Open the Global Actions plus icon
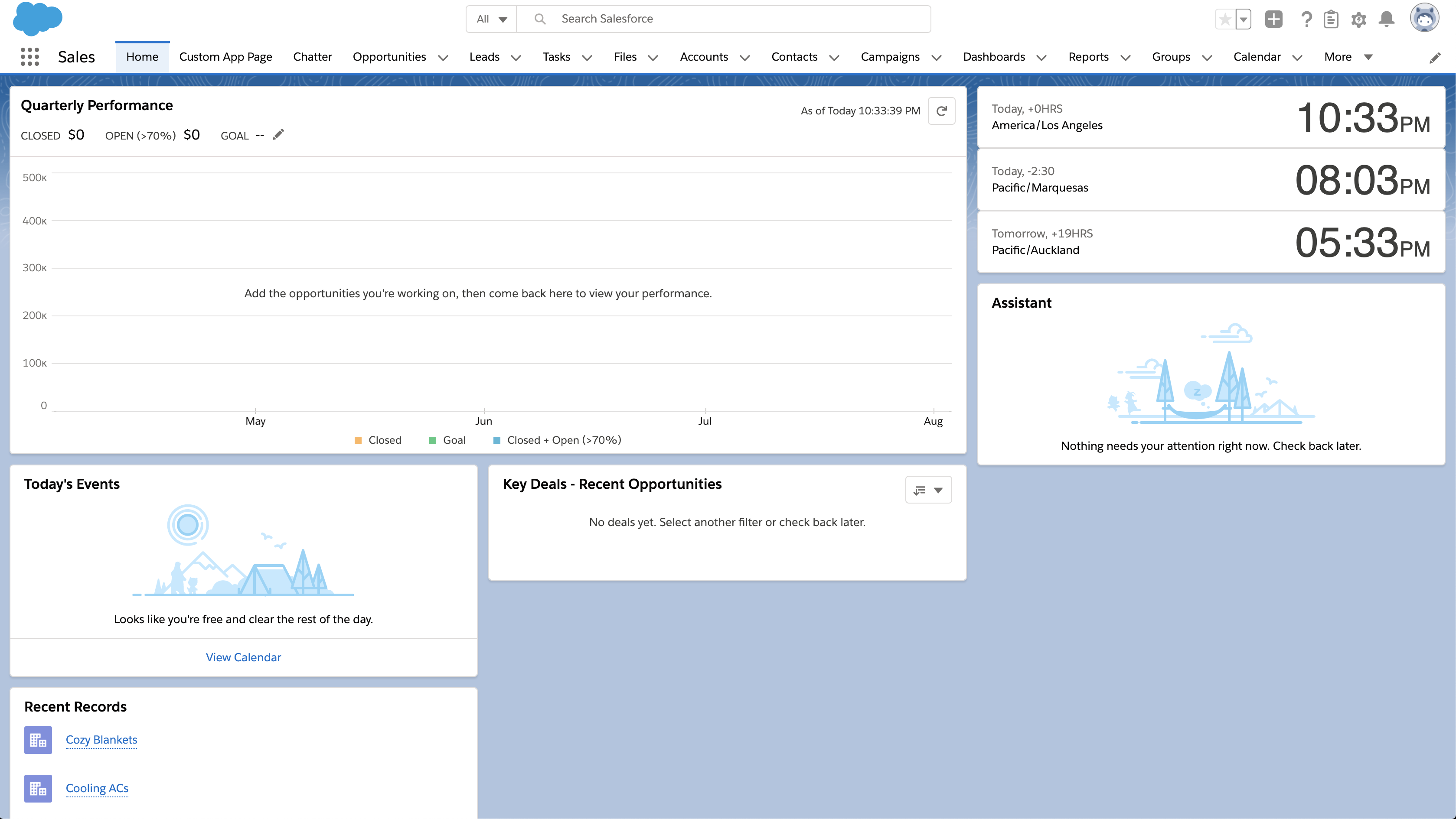The image size is (1456, 819). [1273, 19]
